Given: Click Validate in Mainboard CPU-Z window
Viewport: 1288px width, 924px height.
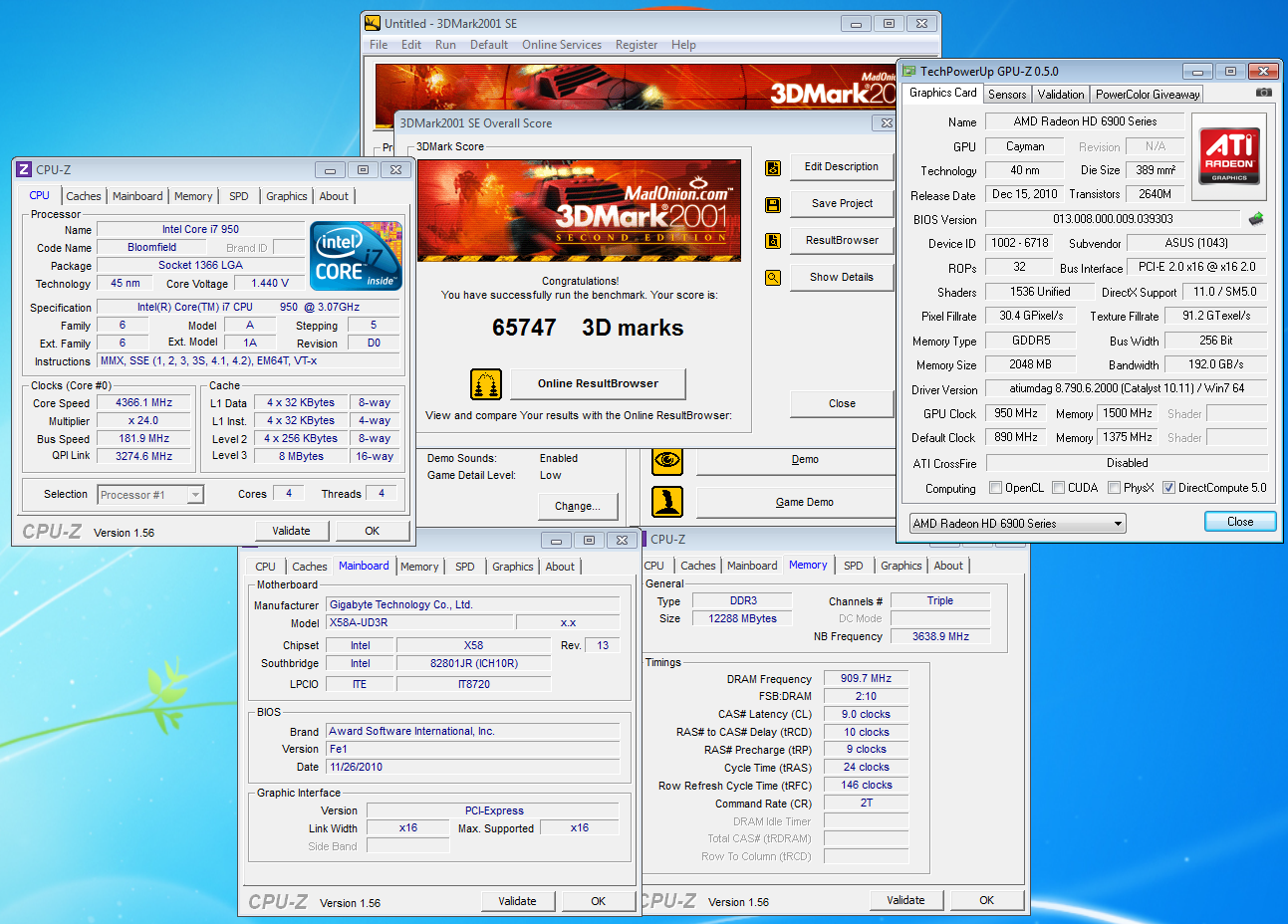Looking at the screenshot, I should pos(517,901).
